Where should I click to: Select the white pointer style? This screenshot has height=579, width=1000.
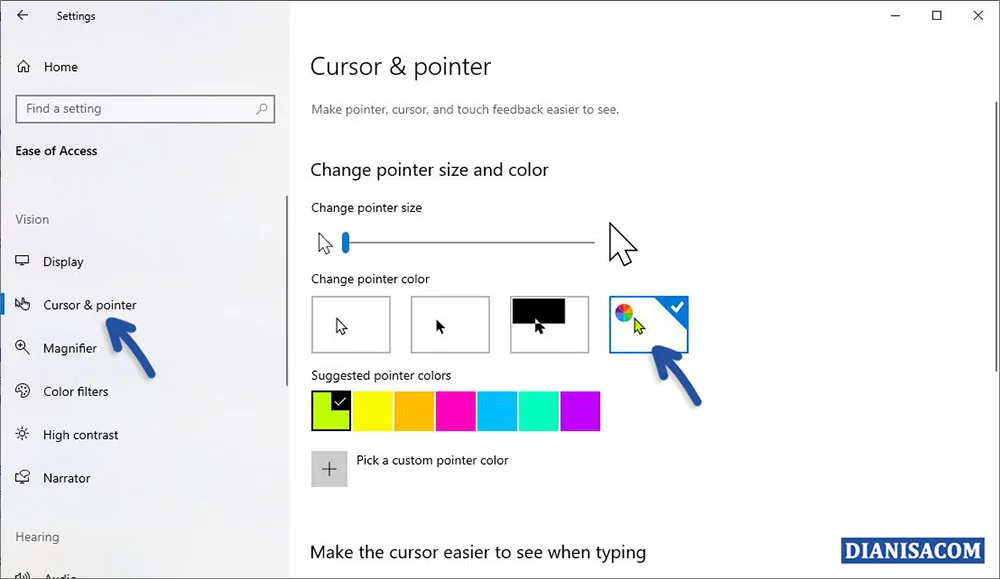point(350,324)
